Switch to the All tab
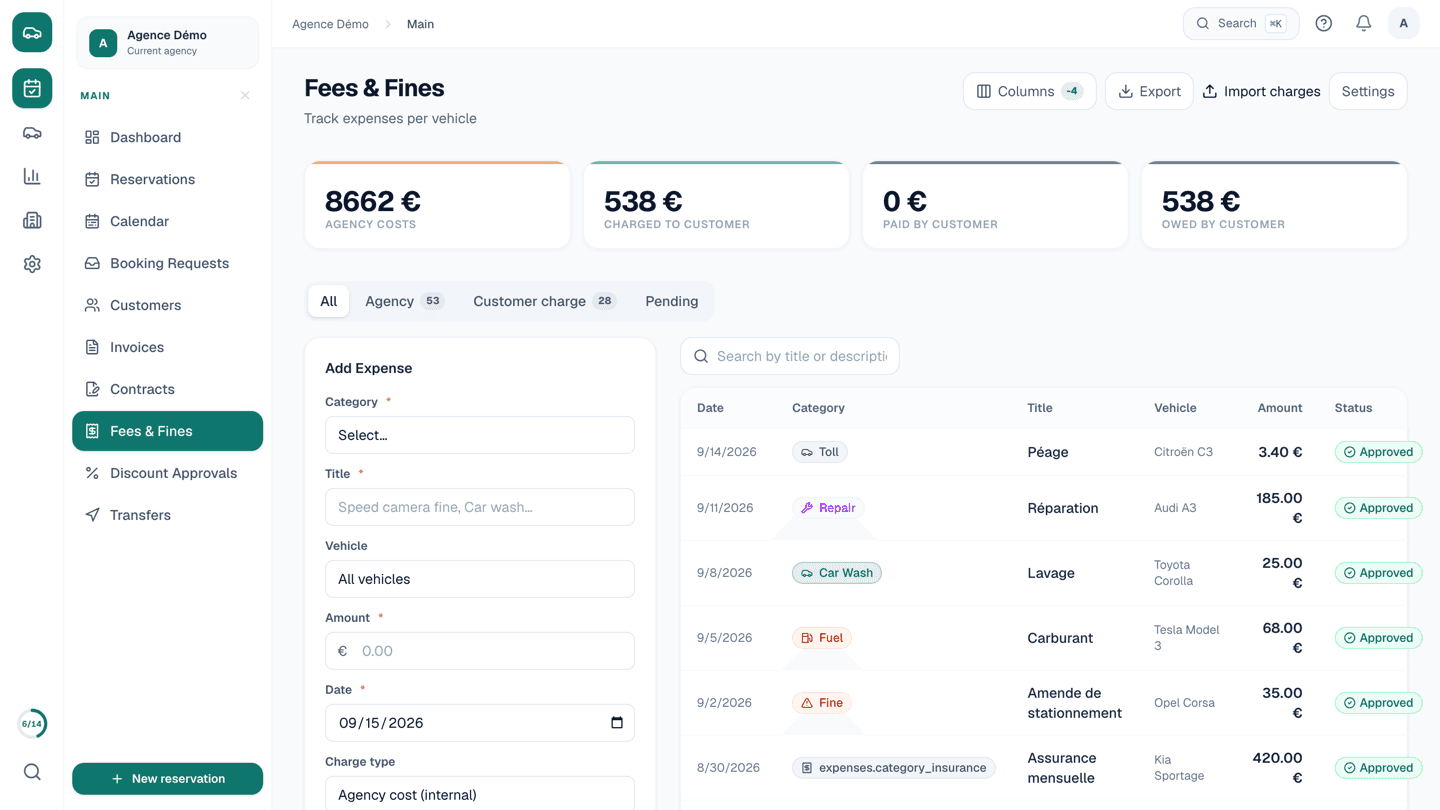Image resolution: width=1440 pixels, height=810 pixels. [328, 301]
